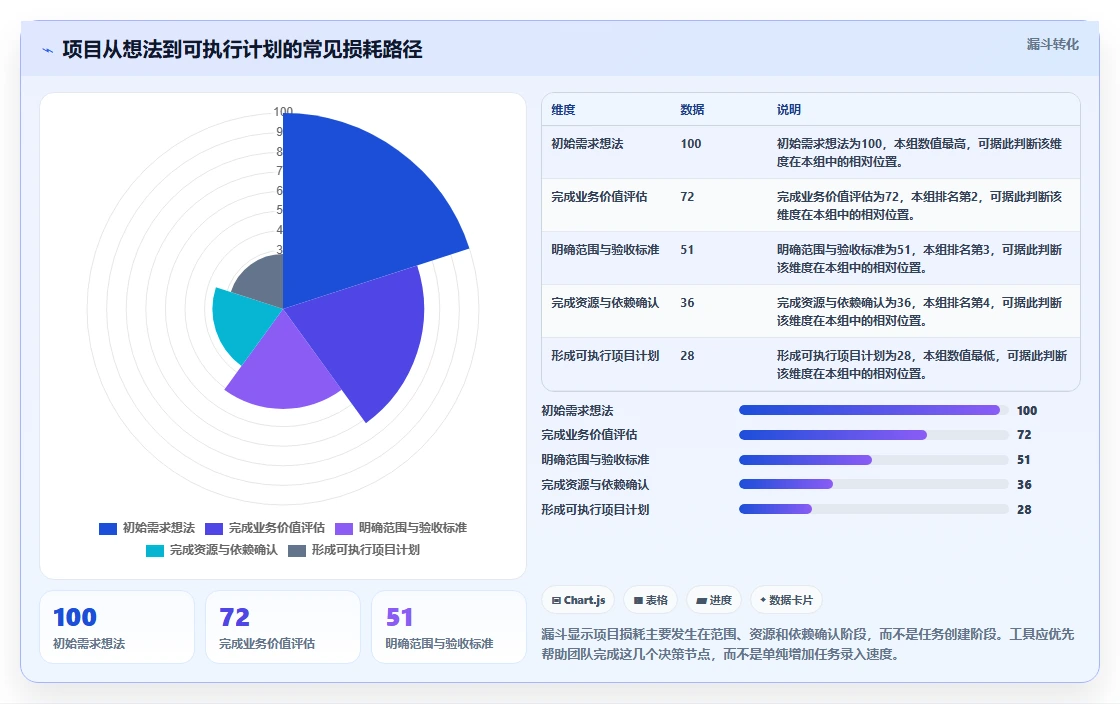This screenshot has width=1120, height=704.
Task: Open the 100 初始需求想法 data card
Action: pos(117,627)
